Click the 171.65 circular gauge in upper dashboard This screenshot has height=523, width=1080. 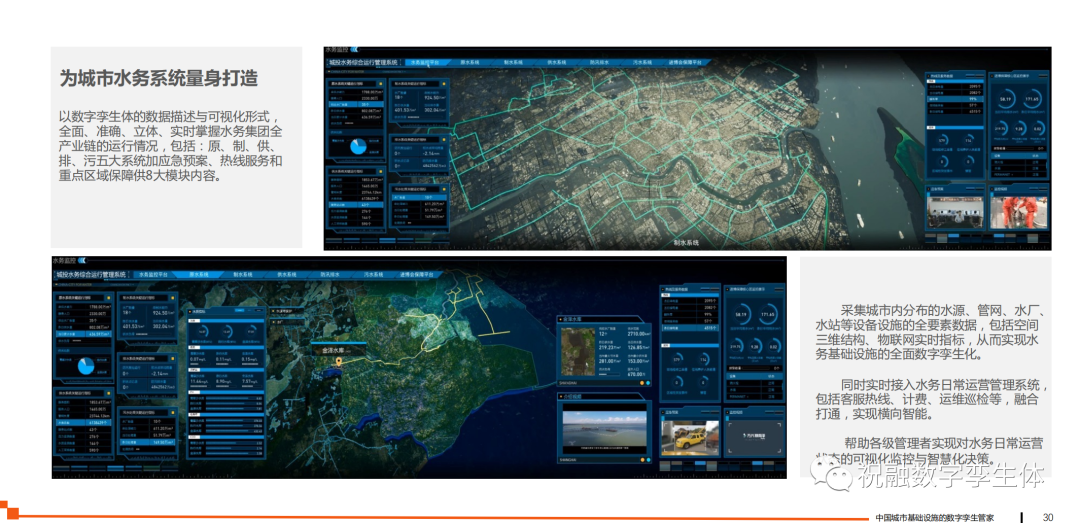(1031, 100)
